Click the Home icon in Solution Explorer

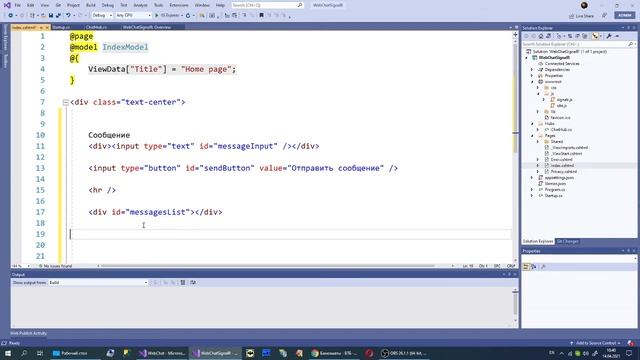coord(541,36)
